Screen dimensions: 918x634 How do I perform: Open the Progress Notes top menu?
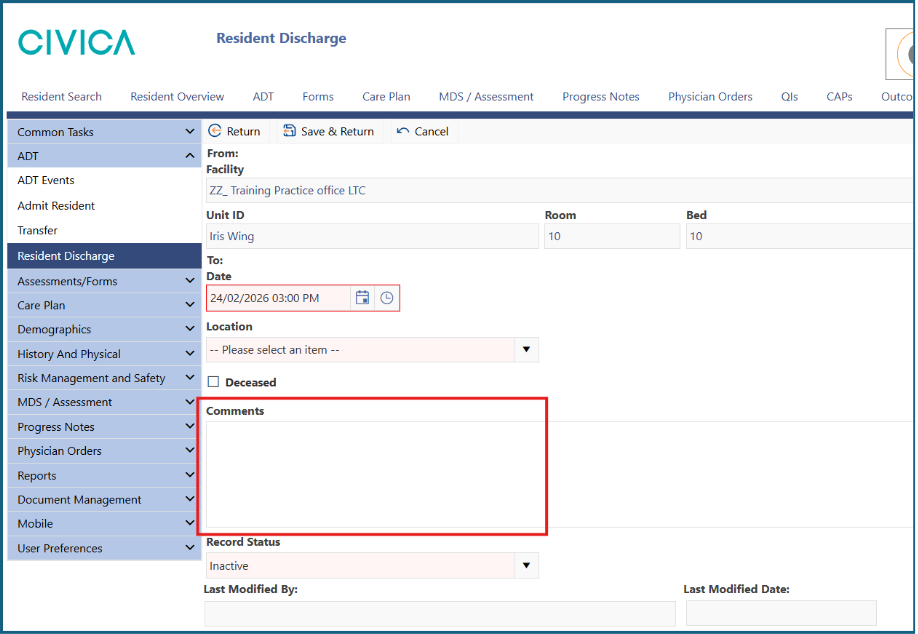point(601,97)
